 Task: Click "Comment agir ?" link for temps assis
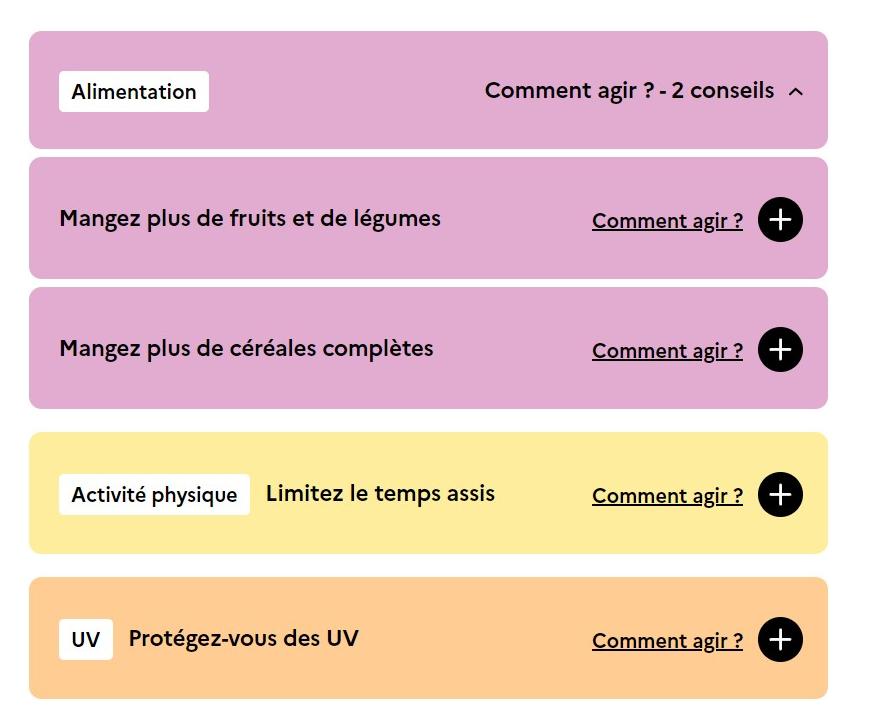point(667,496)
